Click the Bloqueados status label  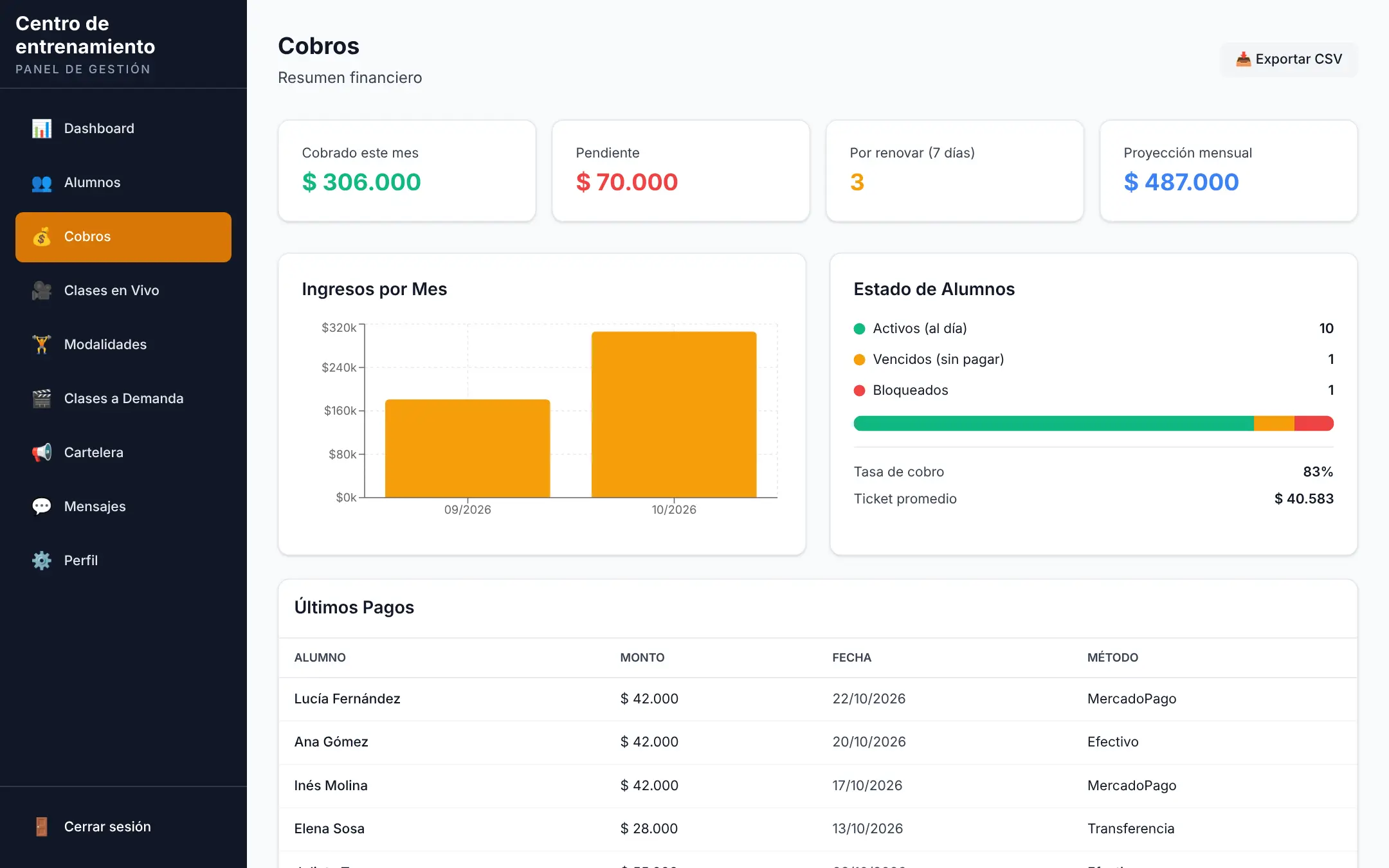910,390
